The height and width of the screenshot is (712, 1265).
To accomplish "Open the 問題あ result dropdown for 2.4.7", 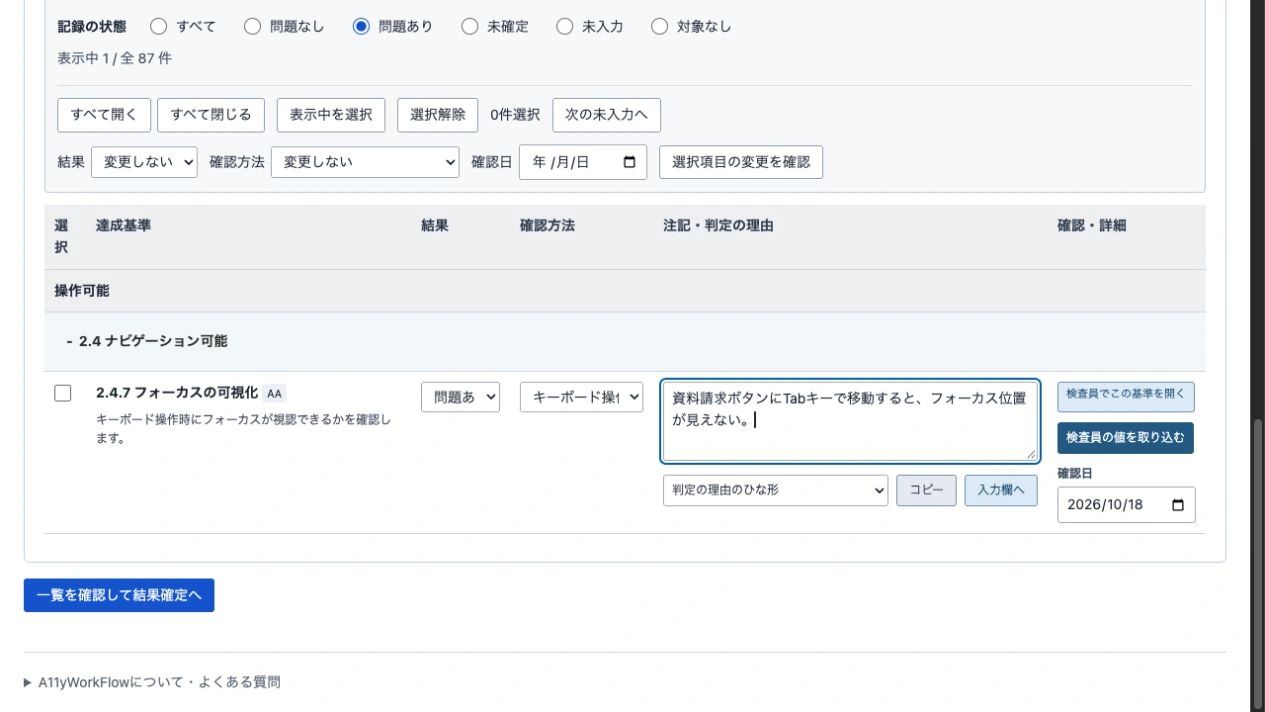I will (460, 397).
